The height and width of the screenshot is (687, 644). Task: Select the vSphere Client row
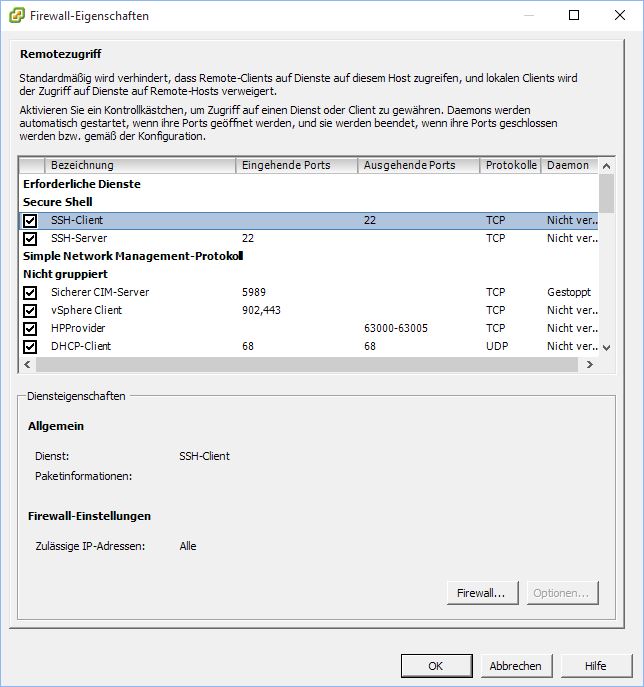[x=309, y=310]
